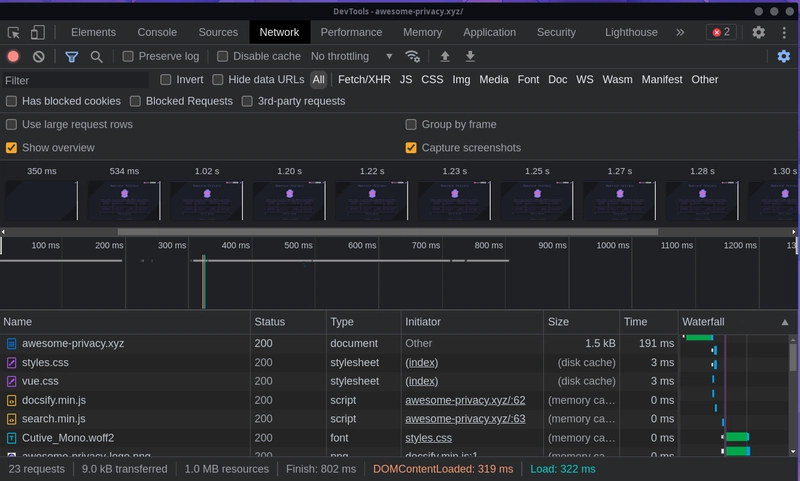800x481 pixels.
Task: Open awesome-privacy.xyz/:62 initiator link
Action: point(465,400)
